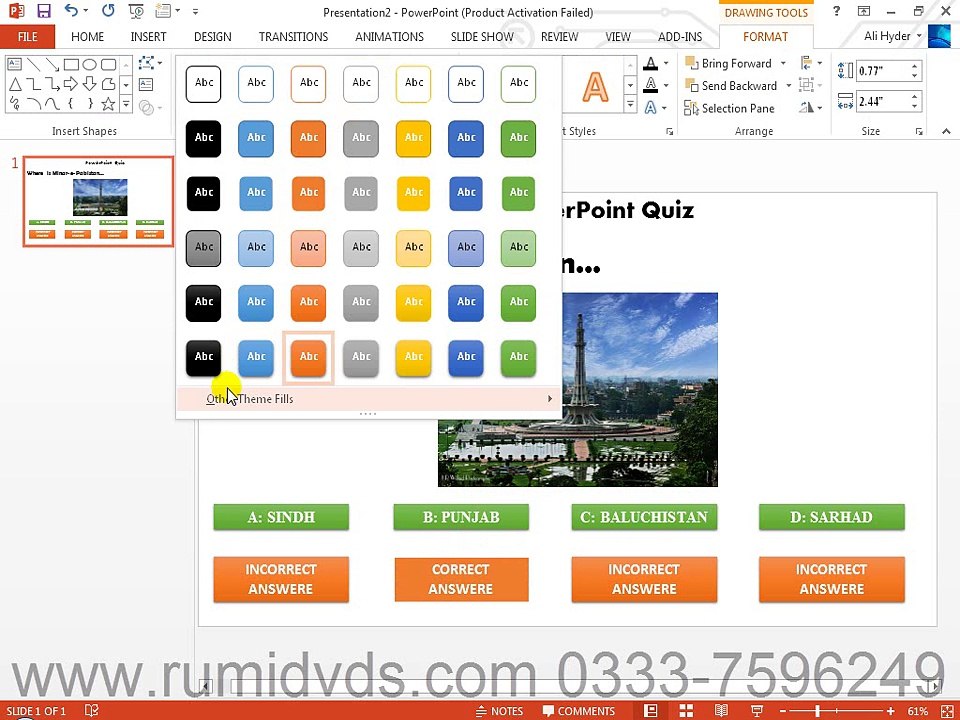Pick the Right Arrow shape in gallery

(x=71, y=84)
